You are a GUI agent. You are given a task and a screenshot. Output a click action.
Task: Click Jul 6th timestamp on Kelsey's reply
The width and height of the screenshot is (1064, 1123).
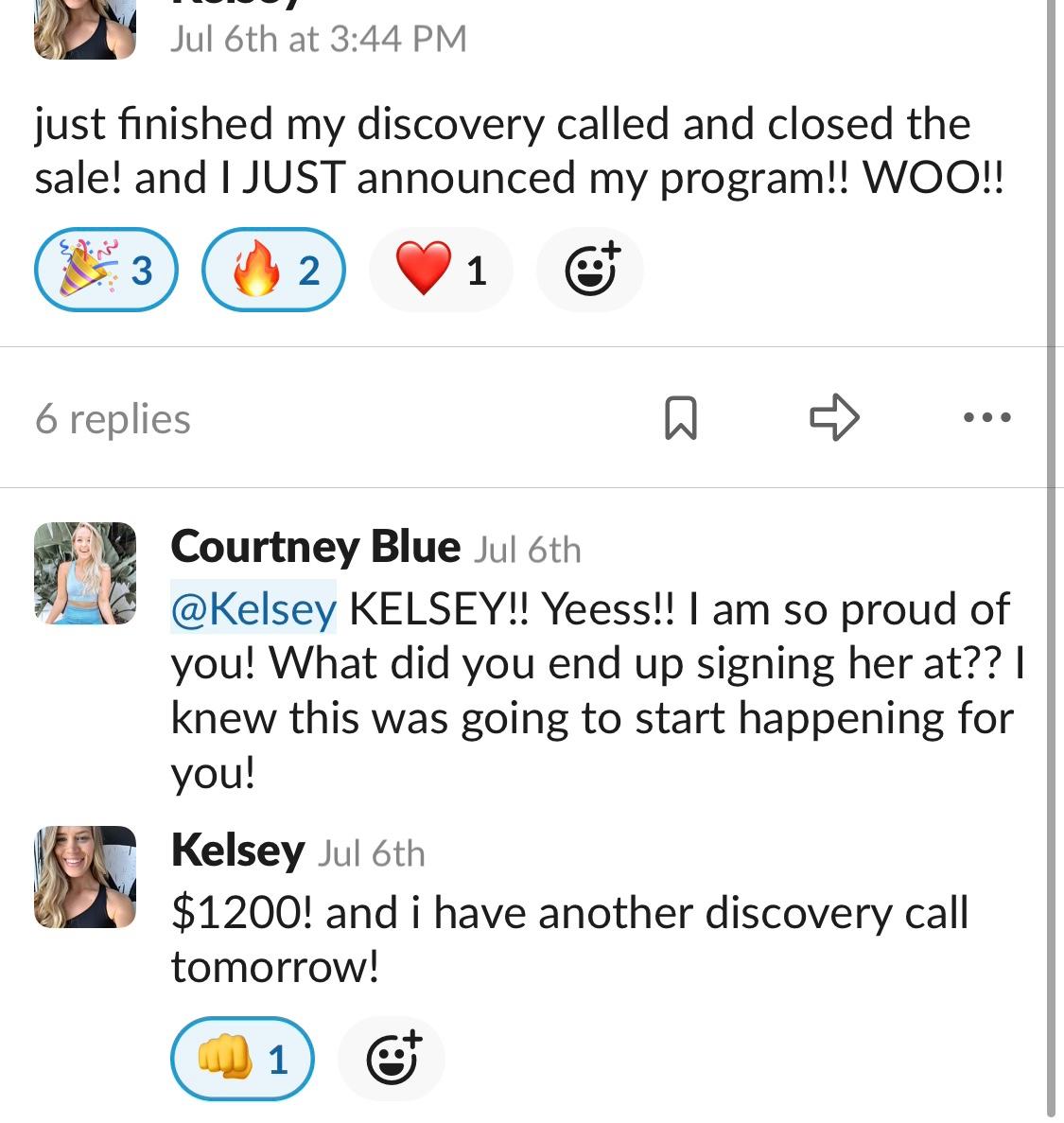click(371, 853)
